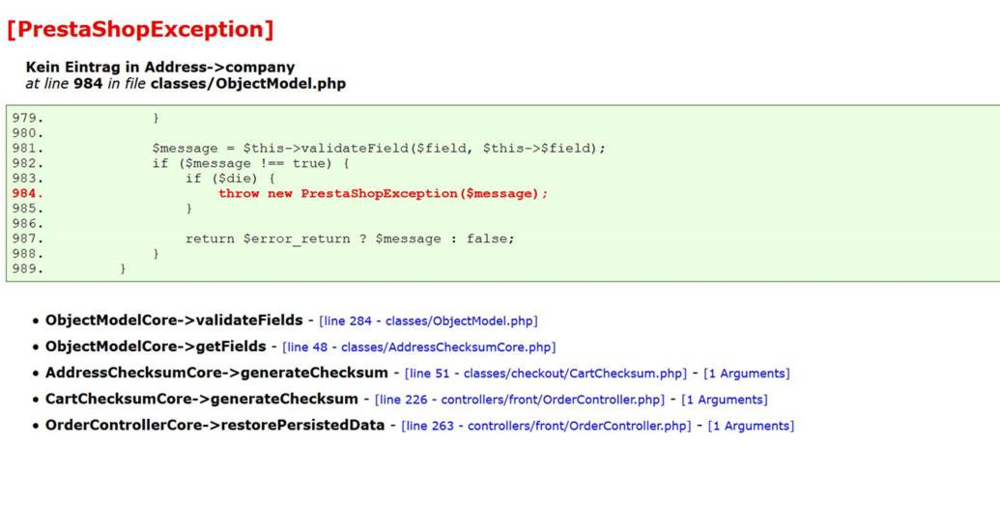Click the $message = $this->validateField code line

379,148
